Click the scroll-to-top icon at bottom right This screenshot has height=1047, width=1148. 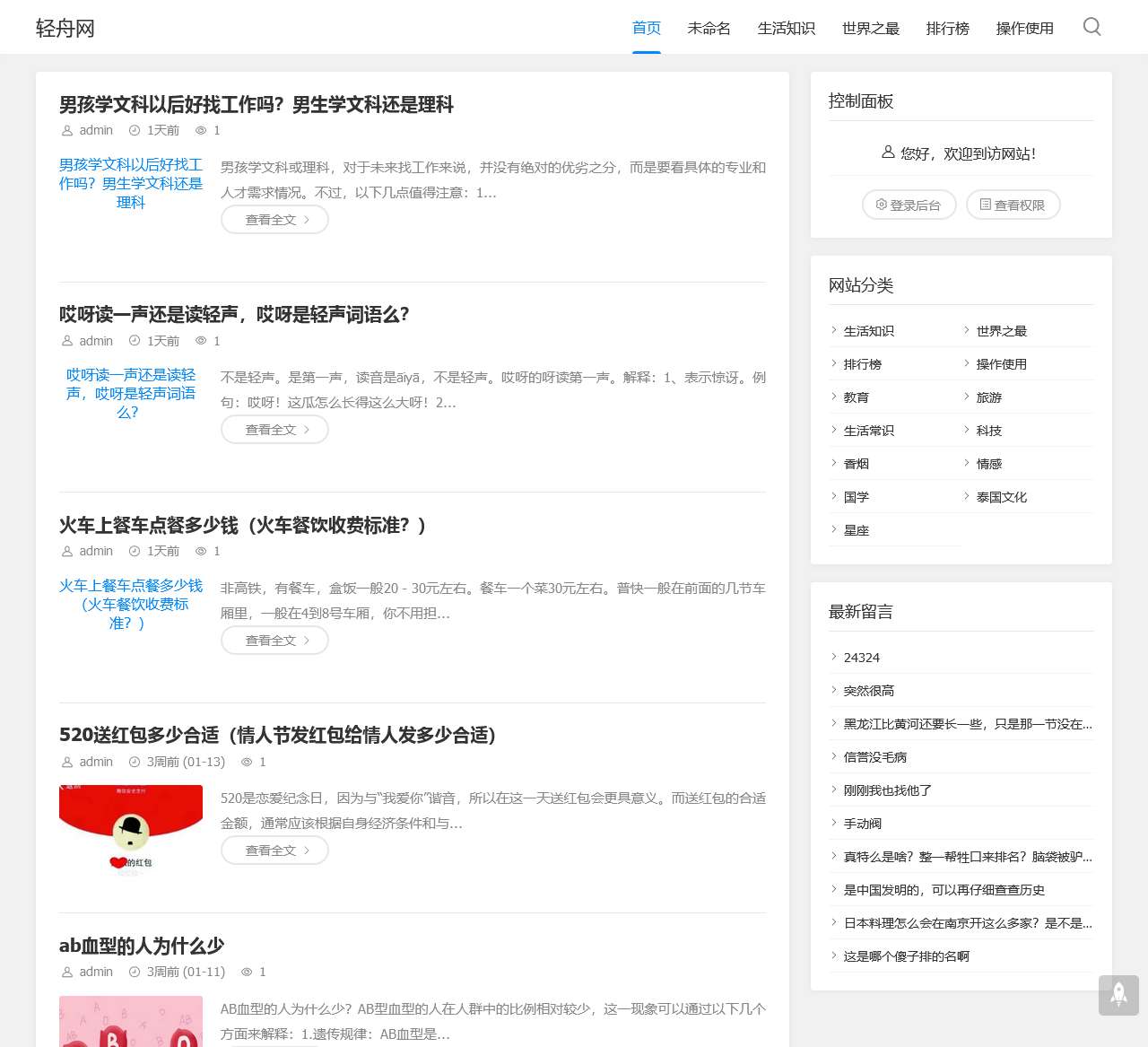1118,995
